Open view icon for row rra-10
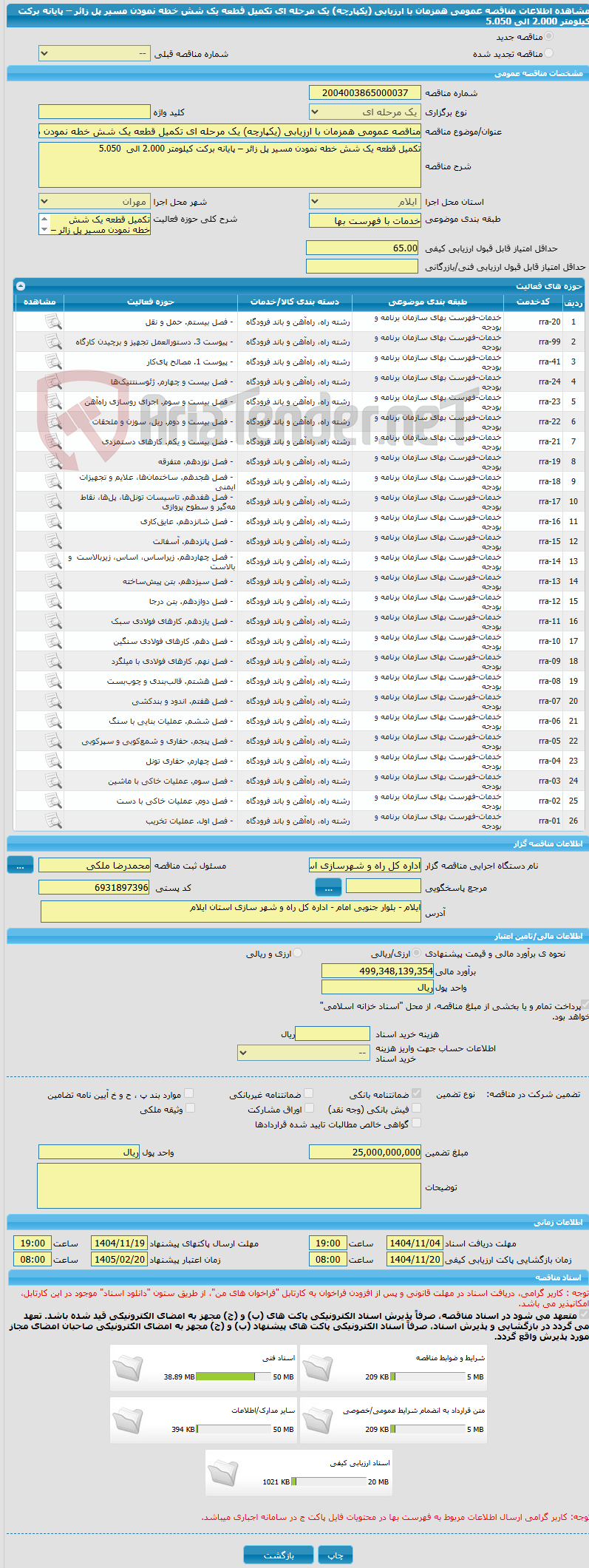The image size is (589, 1568). pyautogui.click(x=53, y=641)
